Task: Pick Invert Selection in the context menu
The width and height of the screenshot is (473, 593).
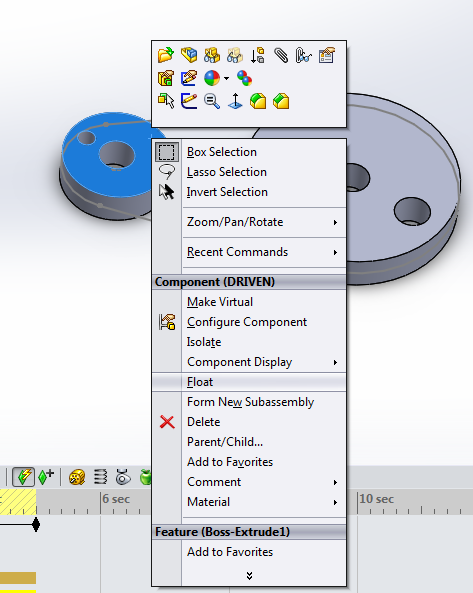Action: (249, 192)
